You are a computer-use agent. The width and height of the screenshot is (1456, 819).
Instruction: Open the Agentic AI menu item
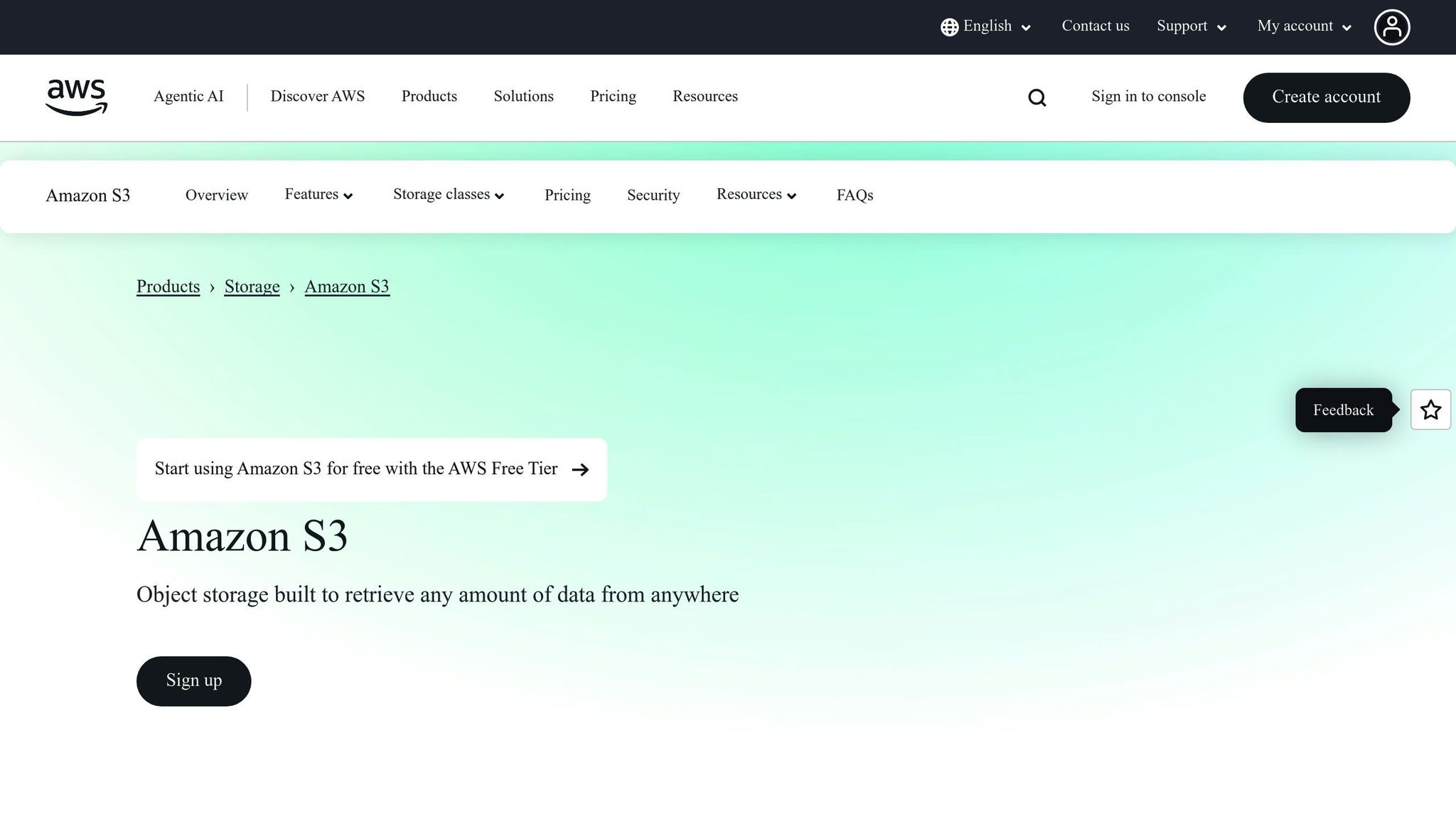pyautogui.click(x=188, y=97)
